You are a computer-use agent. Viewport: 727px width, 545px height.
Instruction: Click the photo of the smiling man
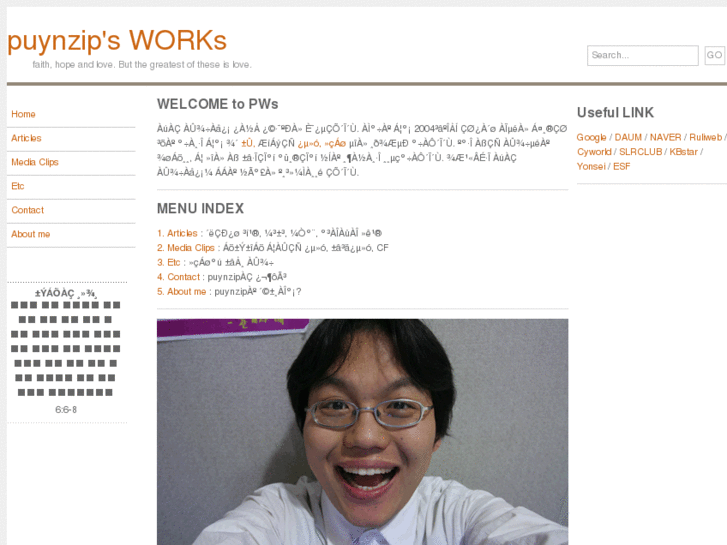coord(362,431)
